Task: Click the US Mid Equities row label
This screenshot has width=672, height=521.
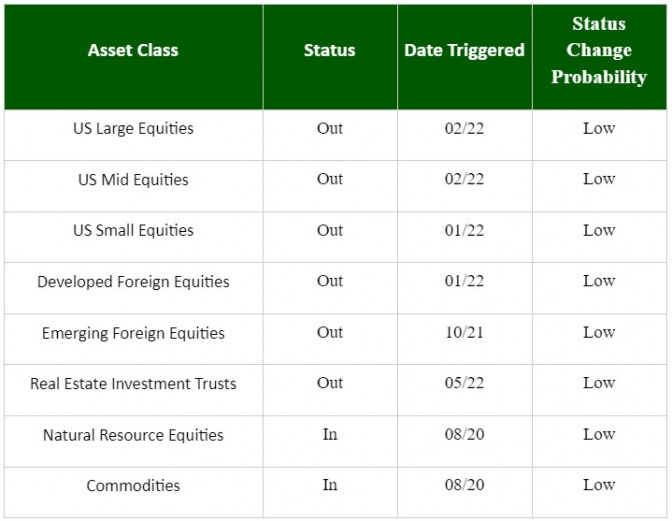Action: pyautogui.click(x=133, y=180)
